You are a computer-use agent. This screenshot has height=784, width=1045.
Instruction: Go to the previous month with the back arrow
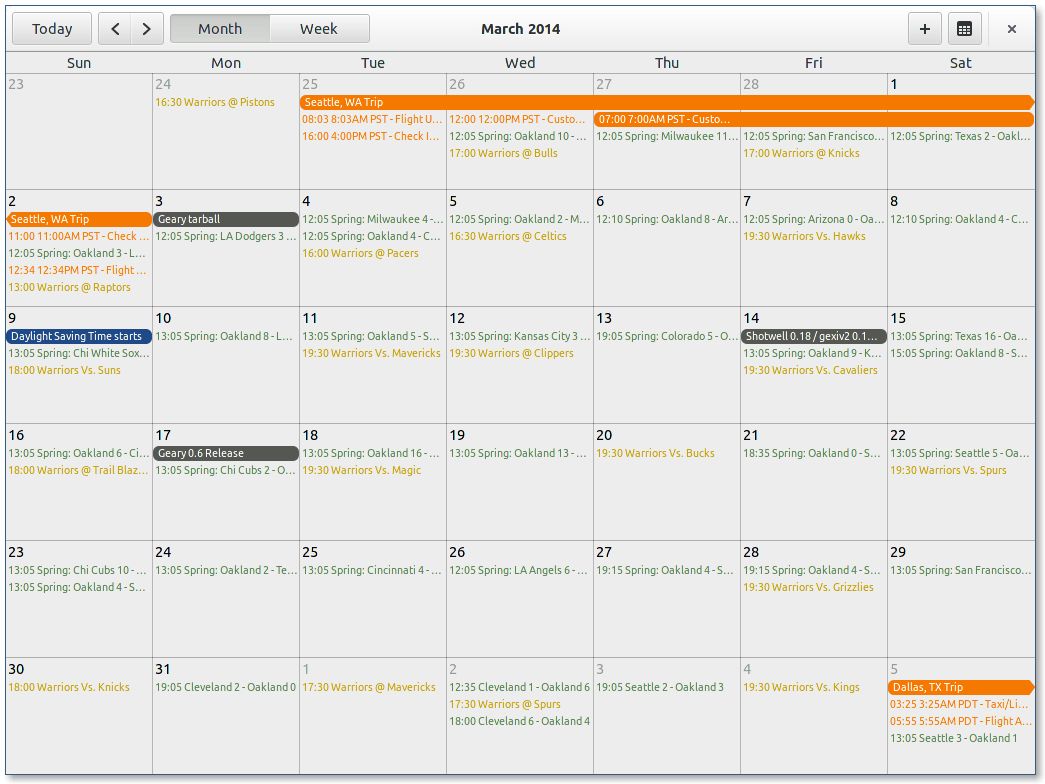pos(114,28)
